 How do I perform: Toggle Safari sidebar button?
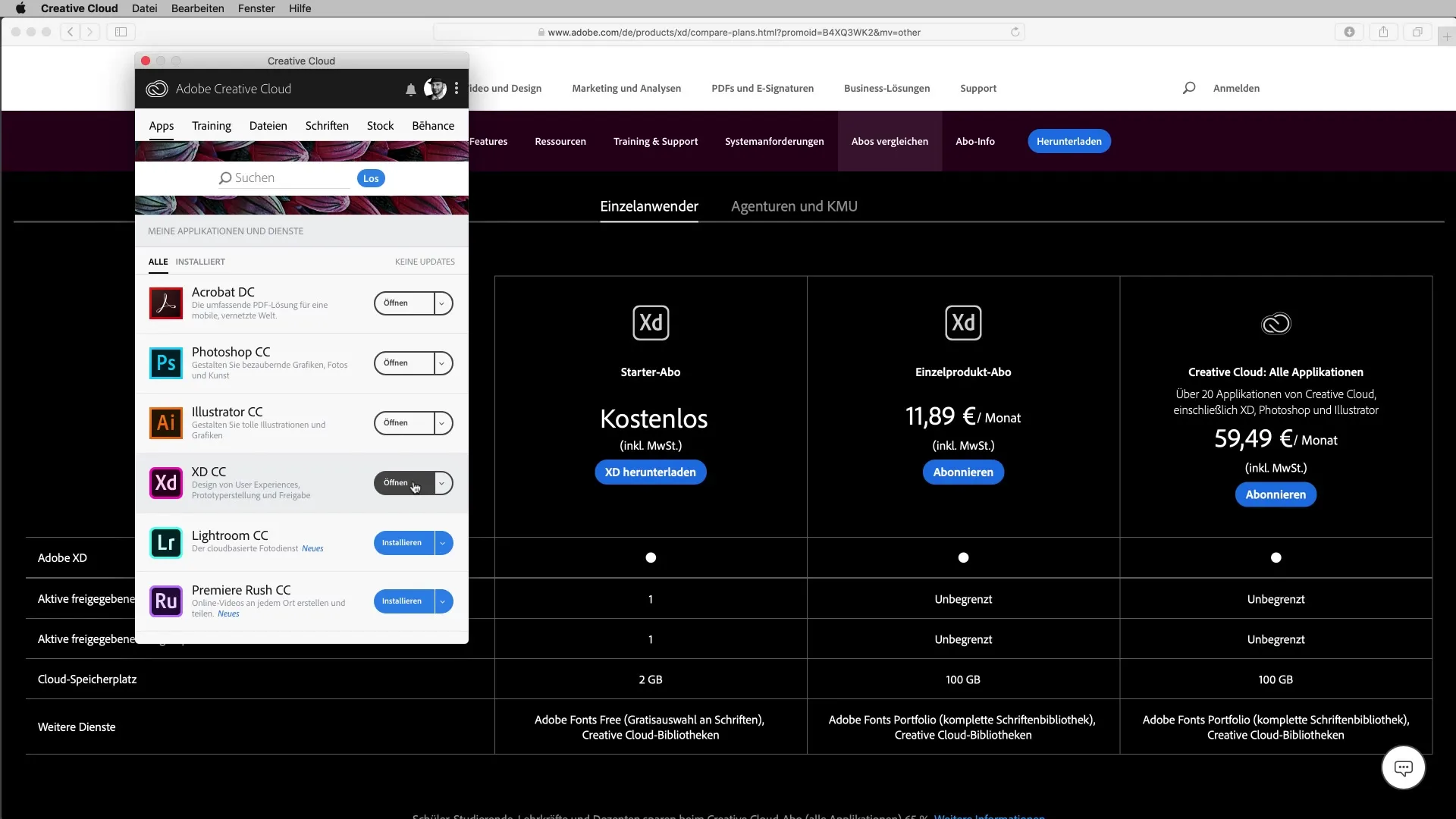121,32
